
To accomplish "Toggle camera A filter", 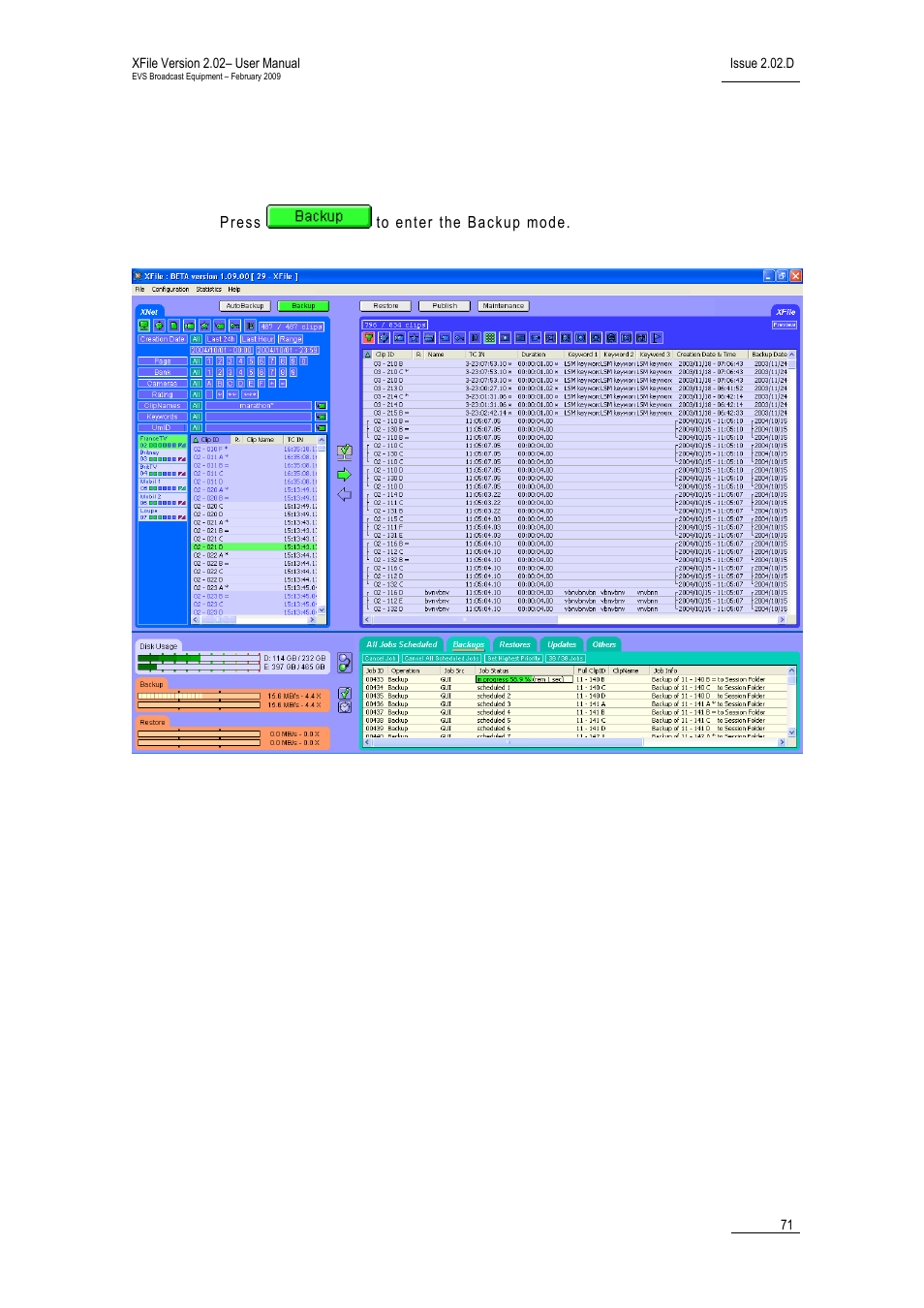I will pos(209,384).
